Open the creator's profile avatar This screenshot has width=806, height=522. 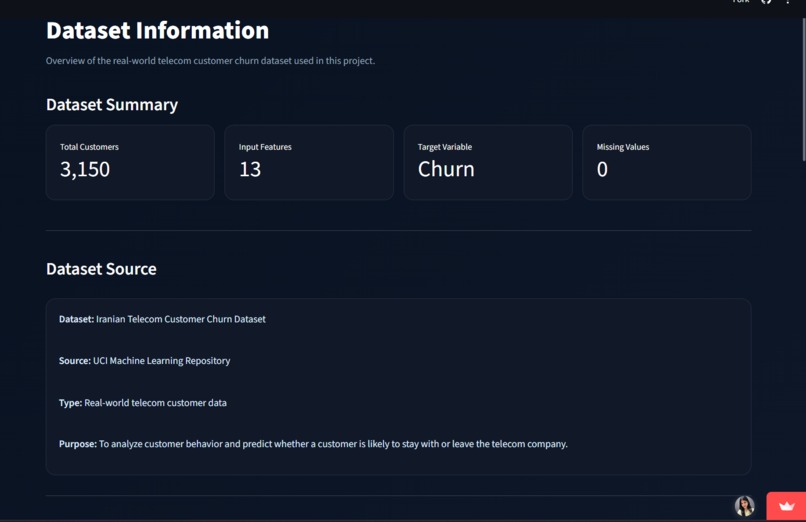(744, 506)
